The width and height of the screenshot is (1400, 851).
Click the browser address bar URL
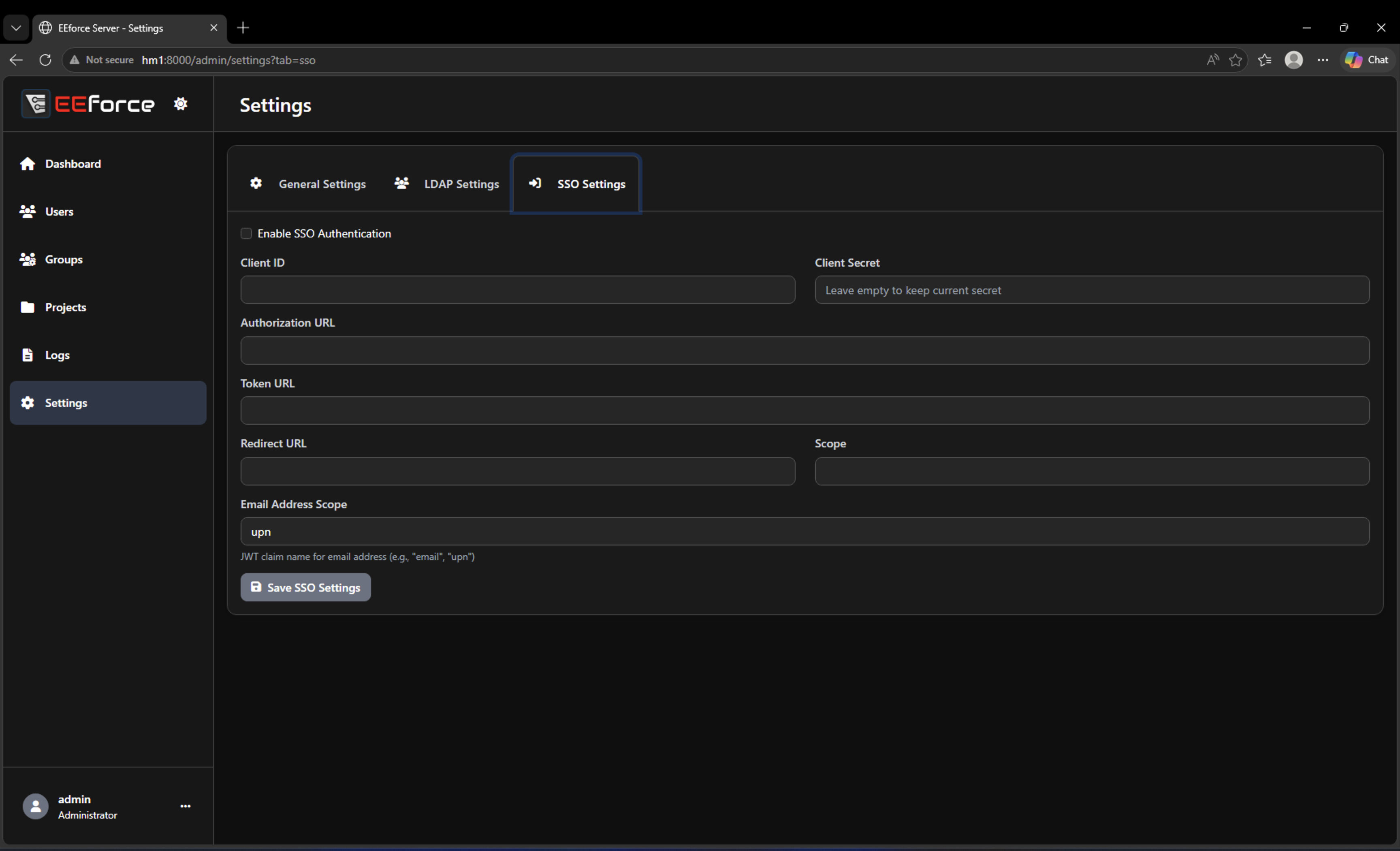tap(228, 60)
